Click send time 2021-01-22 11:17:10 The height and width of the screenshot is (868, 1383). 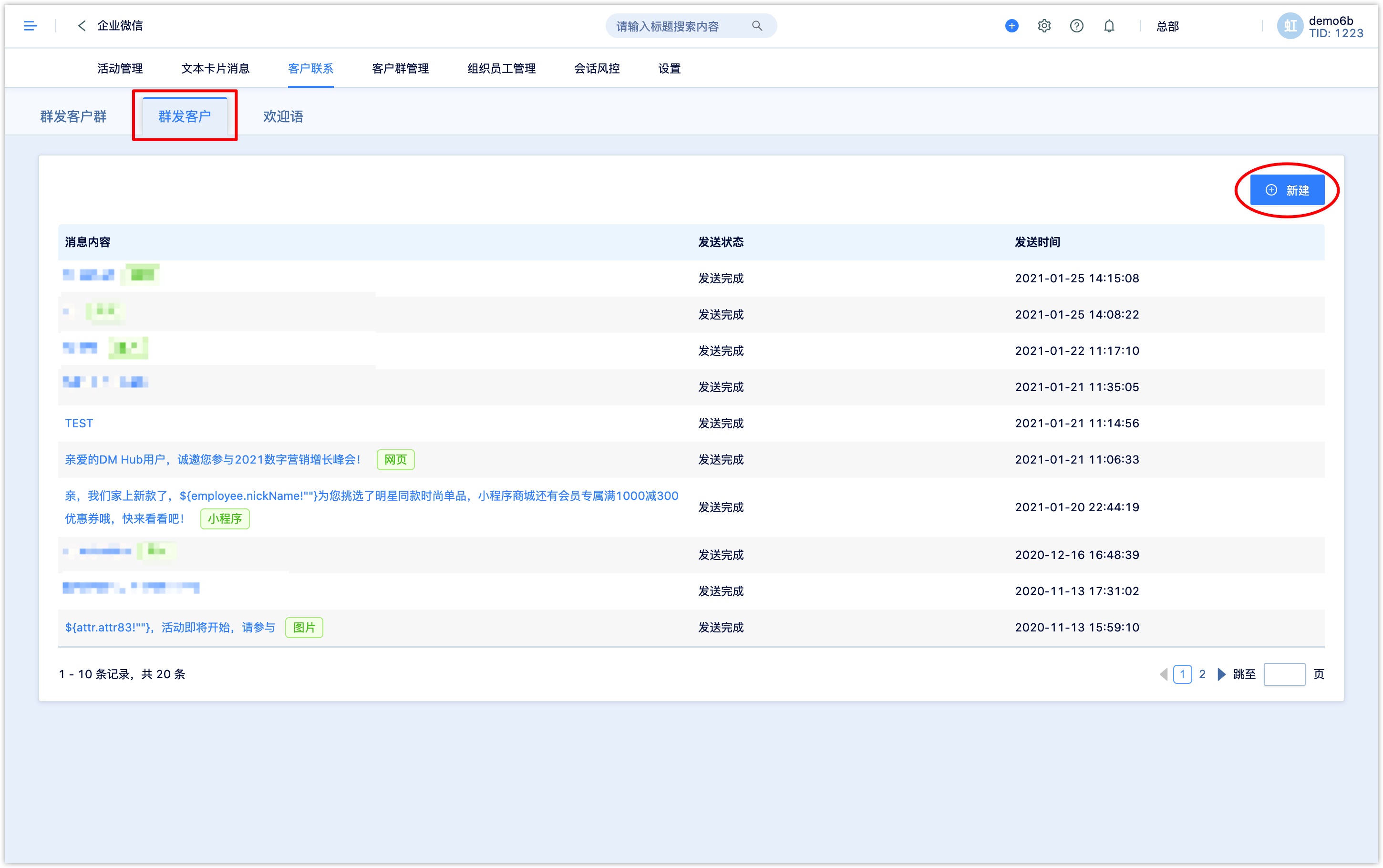click(x=1077, y=351)
